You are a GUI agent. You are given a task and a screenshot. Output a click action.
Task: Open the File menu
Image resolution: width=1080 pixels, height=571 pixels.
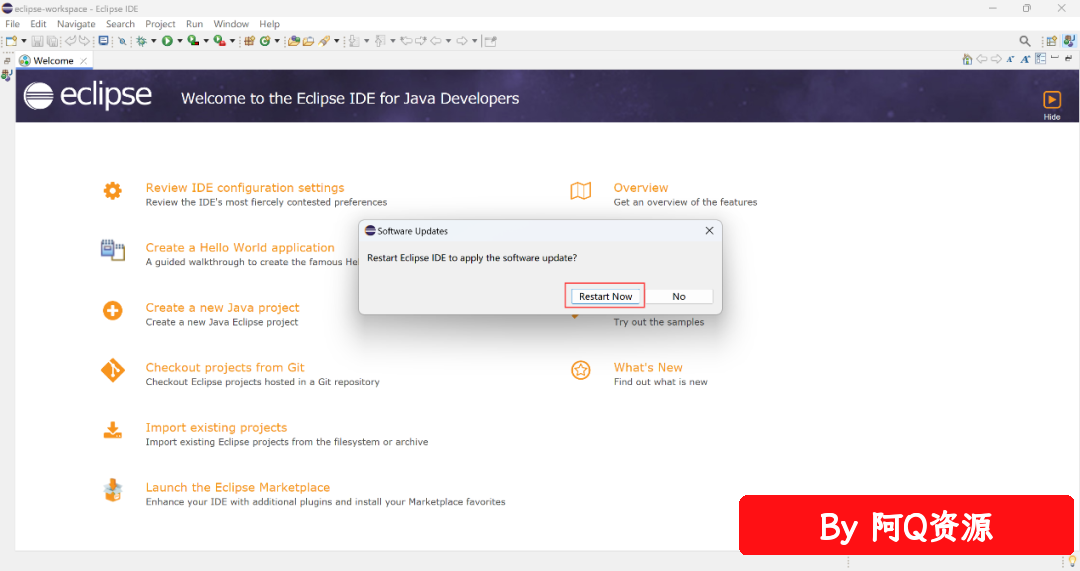[x=12, y=23]
